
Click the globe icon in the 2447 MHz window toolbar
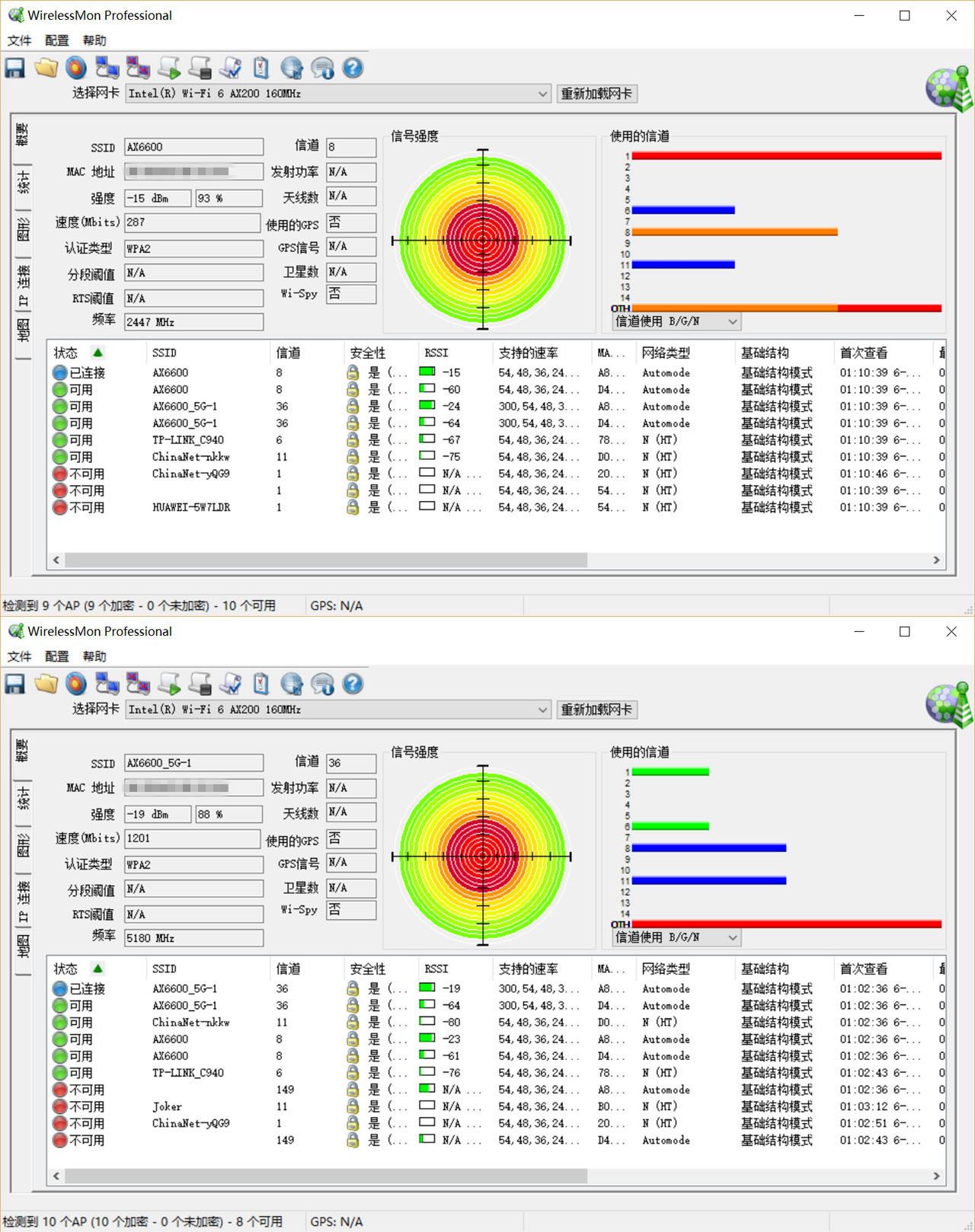coord(292,69)
